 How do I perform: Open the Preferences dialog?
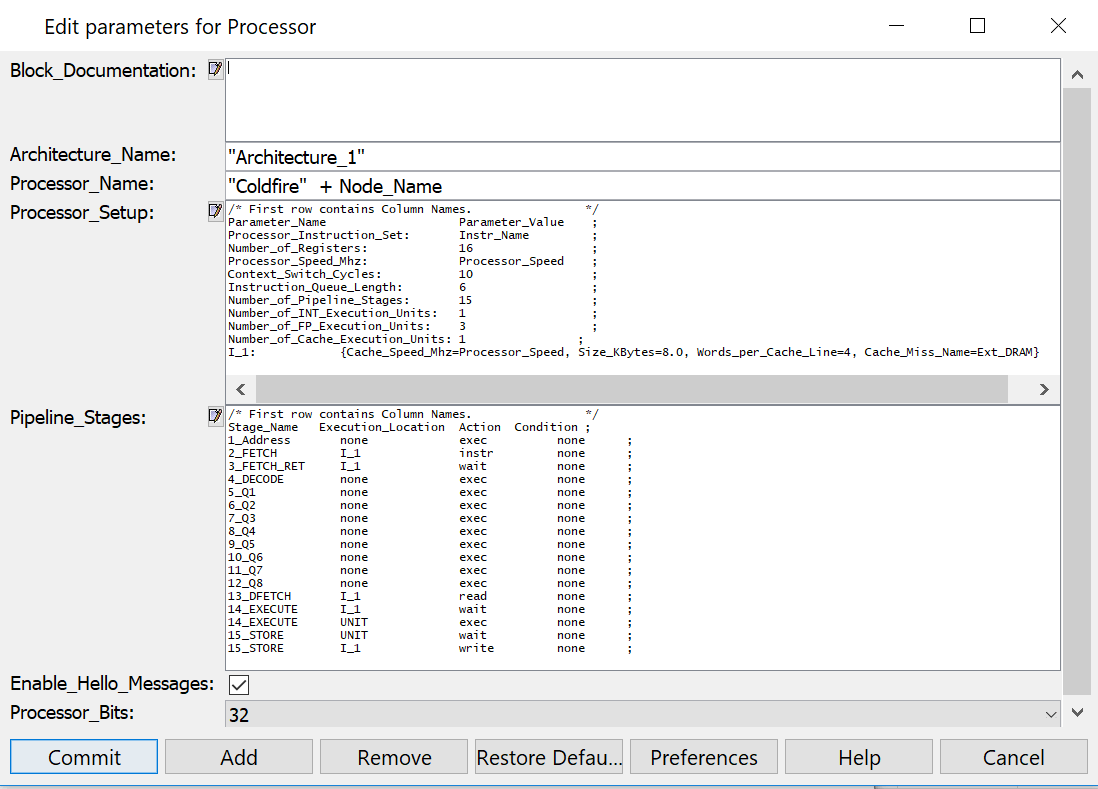click(704, 757)
